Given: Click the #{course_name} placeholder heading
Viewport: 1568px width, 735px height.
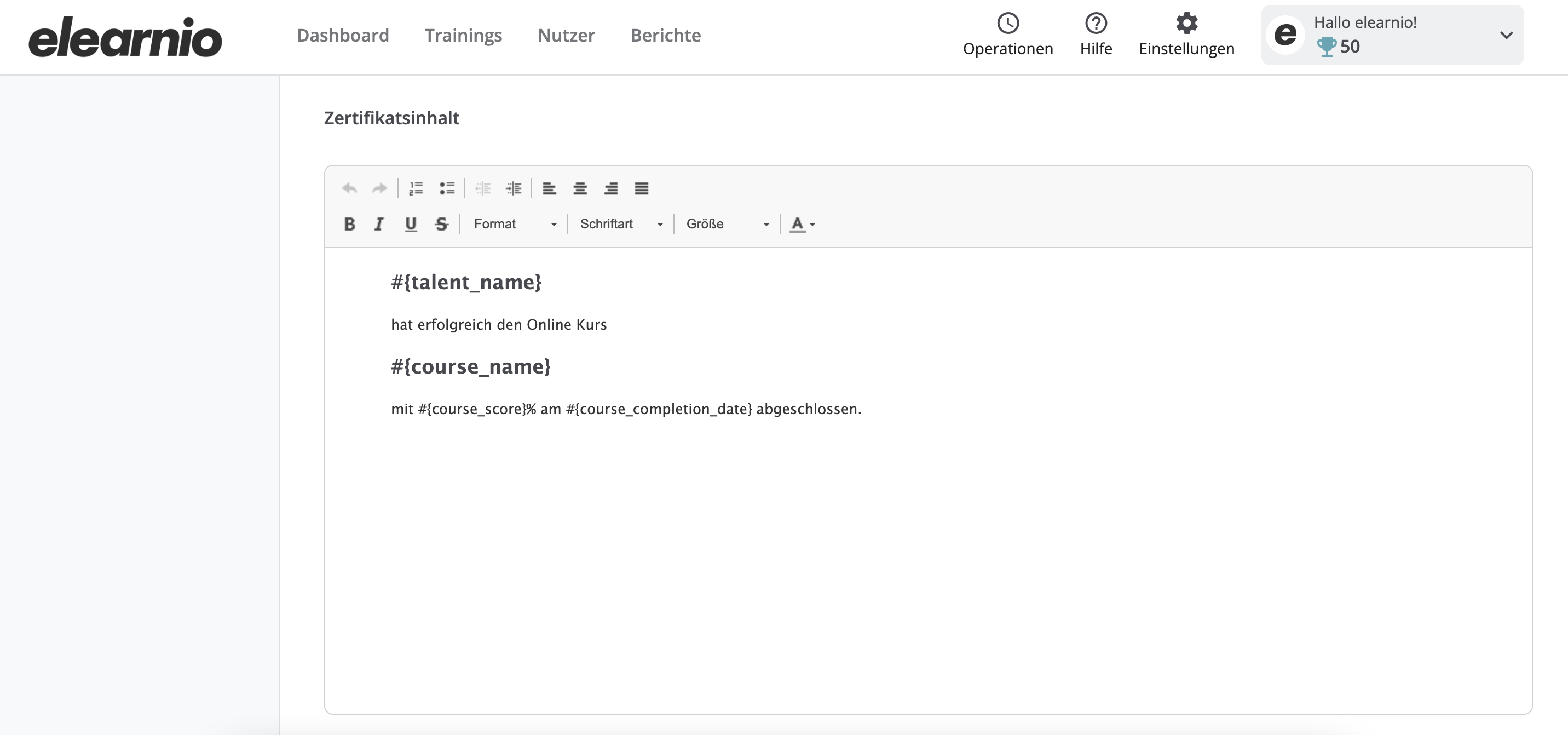Looking at the screenshot, I should click(x=470, y=366).
